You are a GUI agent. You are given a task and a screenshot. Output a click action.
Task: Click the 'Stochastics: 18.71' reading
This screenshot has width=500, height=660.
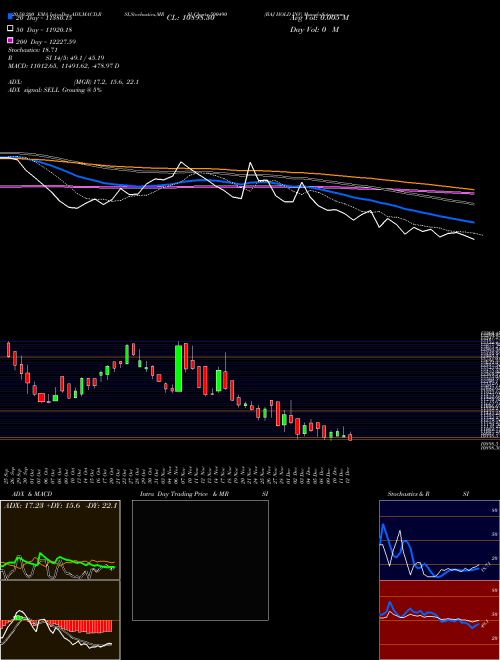(x=33, y=50)
